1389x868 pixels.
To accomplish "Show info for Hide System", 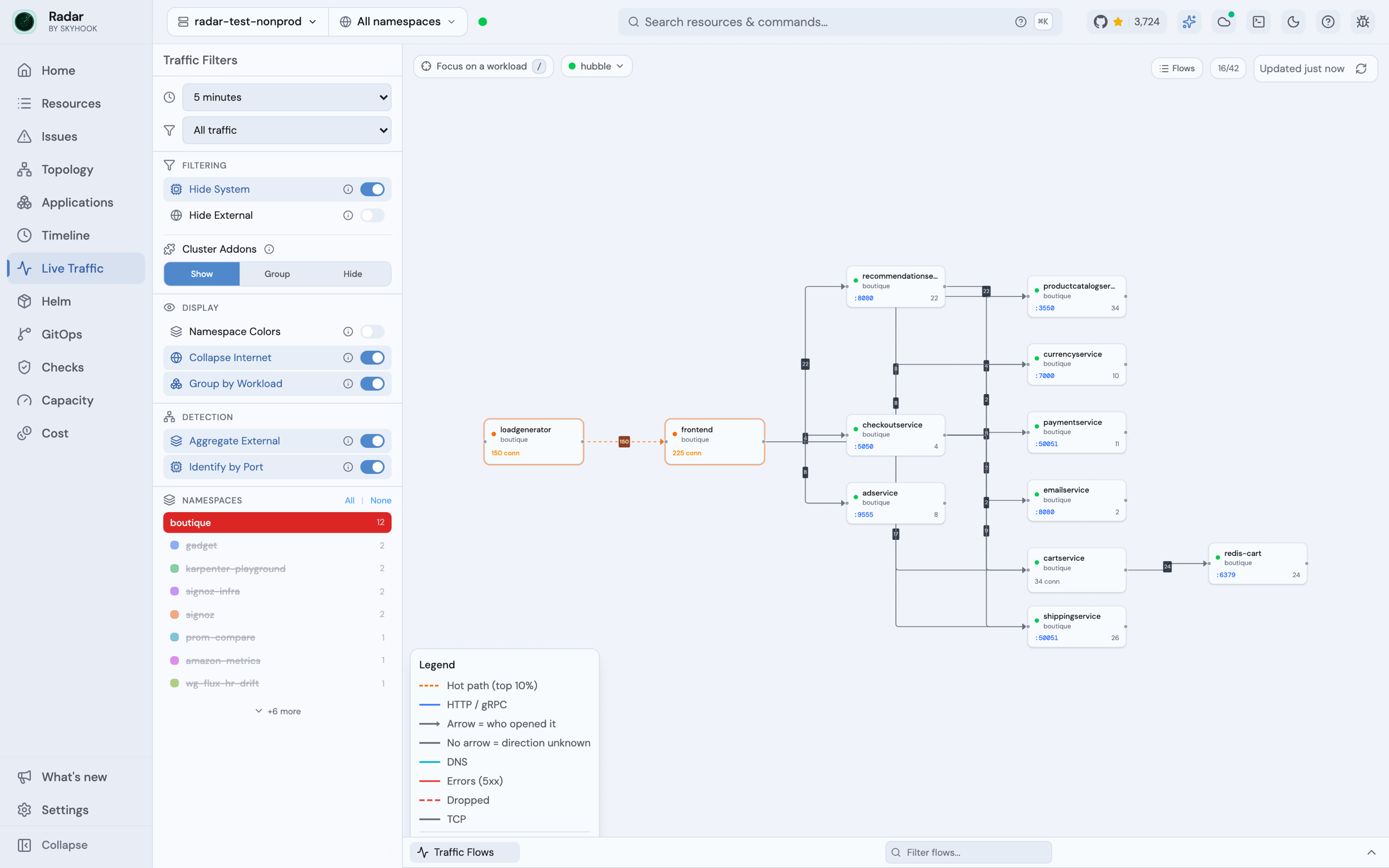I will click(348, 189).
